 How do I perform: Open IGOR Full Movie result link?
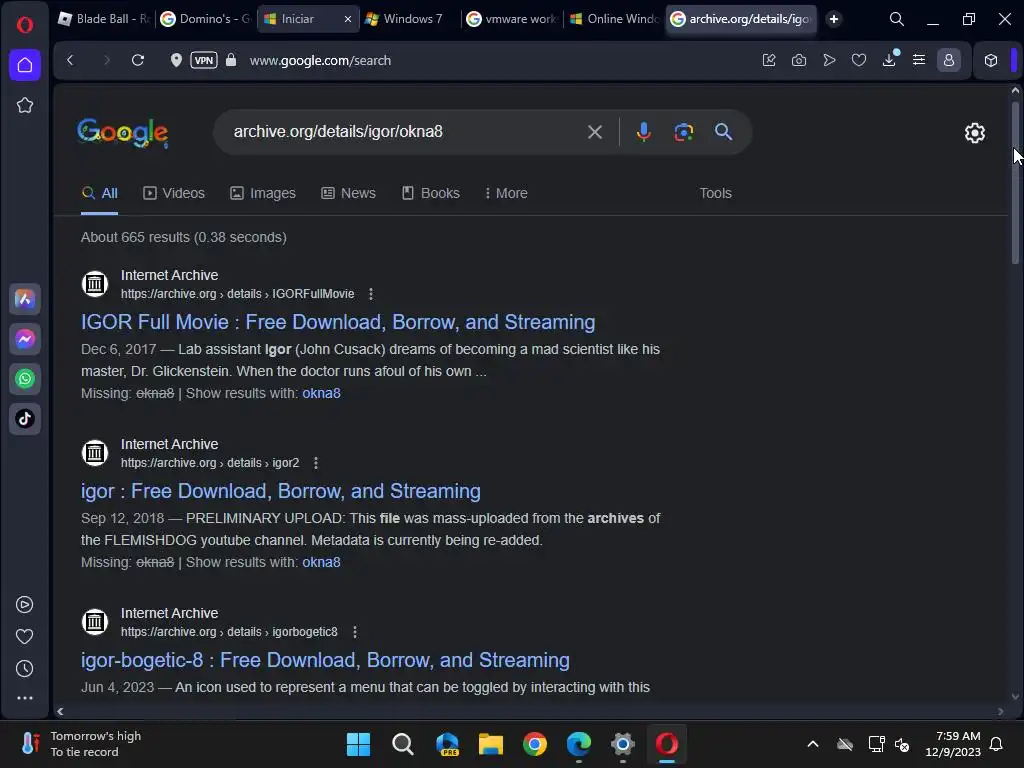[x=338, y=322]
